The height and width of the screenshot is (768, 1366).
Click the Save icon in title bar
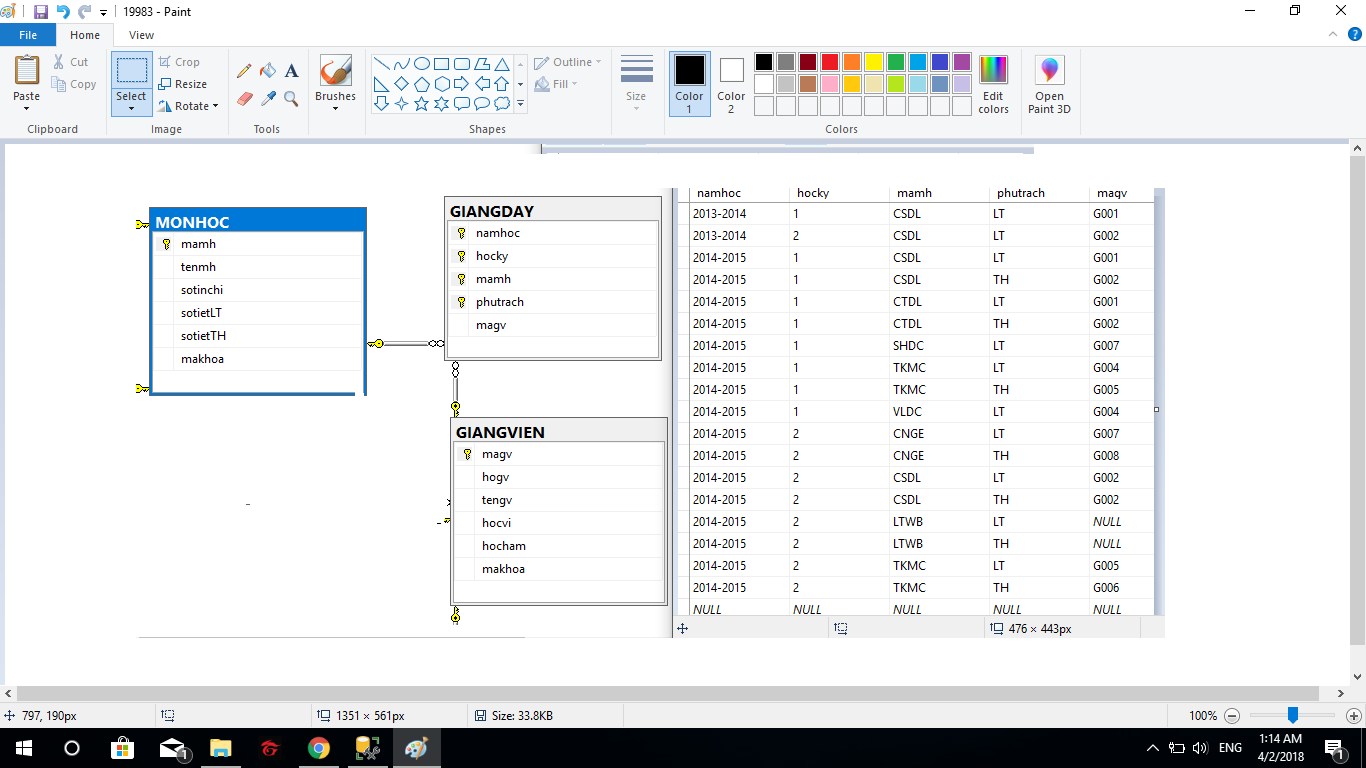click(40, 12)
